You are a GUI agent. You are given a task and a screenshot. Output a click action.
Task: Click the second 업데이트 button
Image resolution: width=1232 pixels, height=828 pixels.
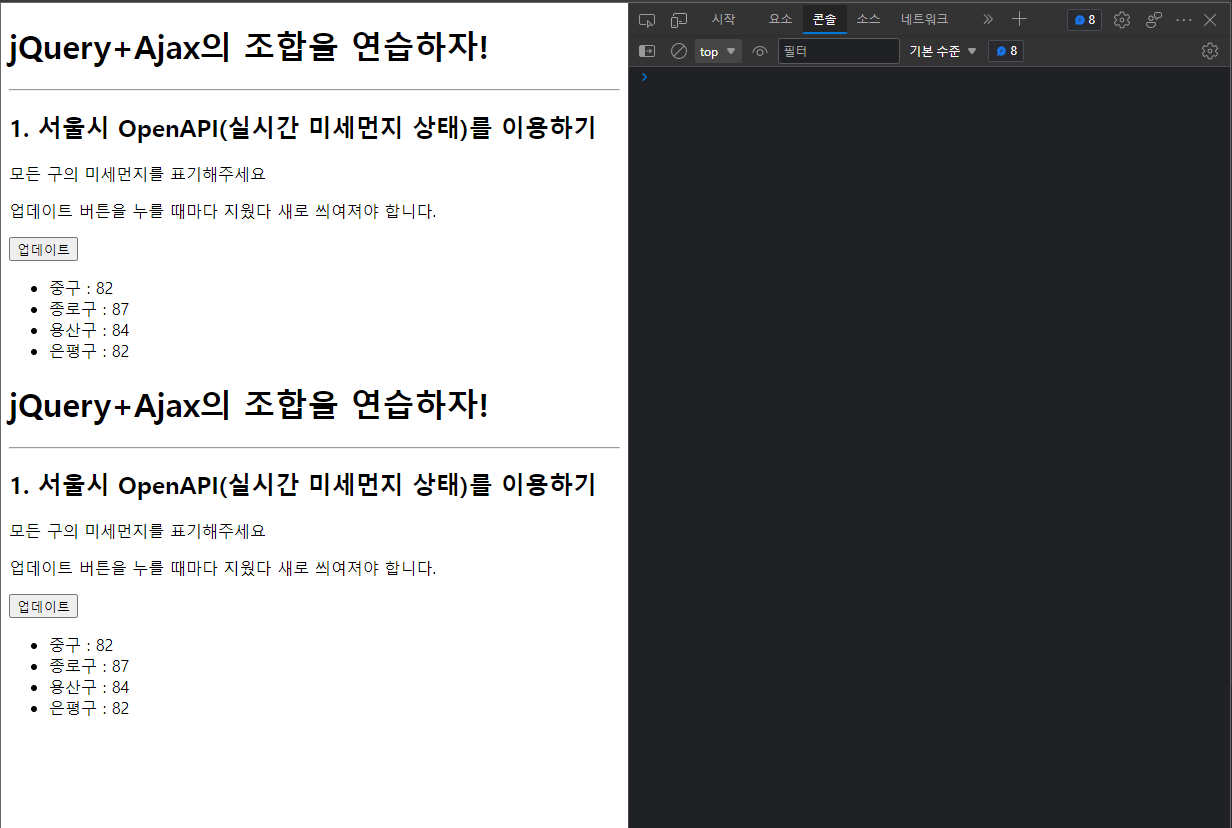pos(43,606)
